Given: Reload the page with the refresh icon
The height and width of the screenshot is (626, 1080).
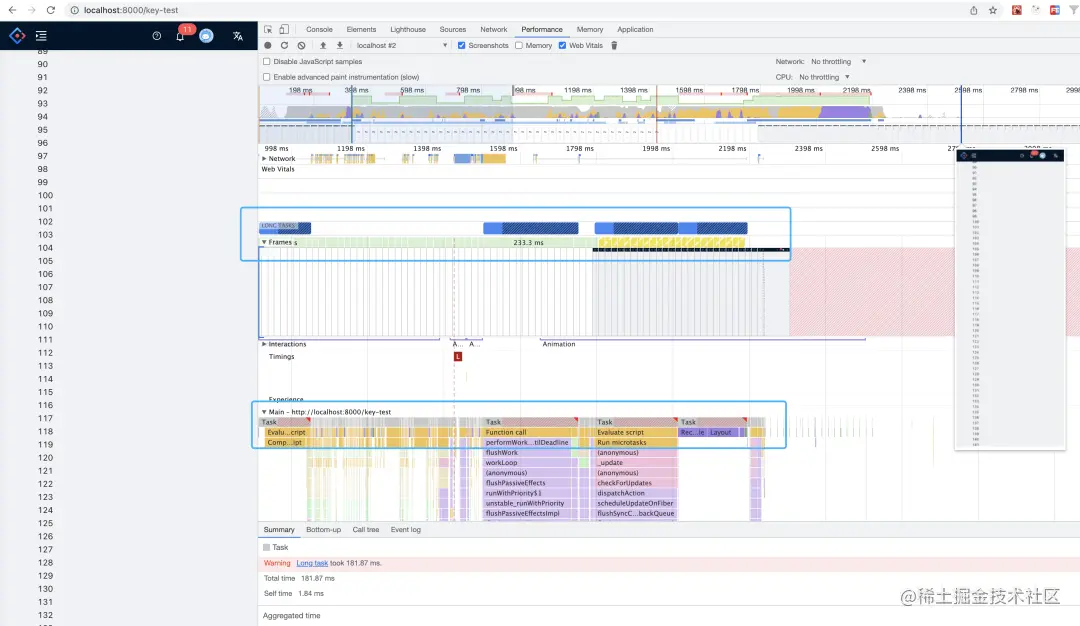Looking at the screenshot, I should (x=51, y=10).
